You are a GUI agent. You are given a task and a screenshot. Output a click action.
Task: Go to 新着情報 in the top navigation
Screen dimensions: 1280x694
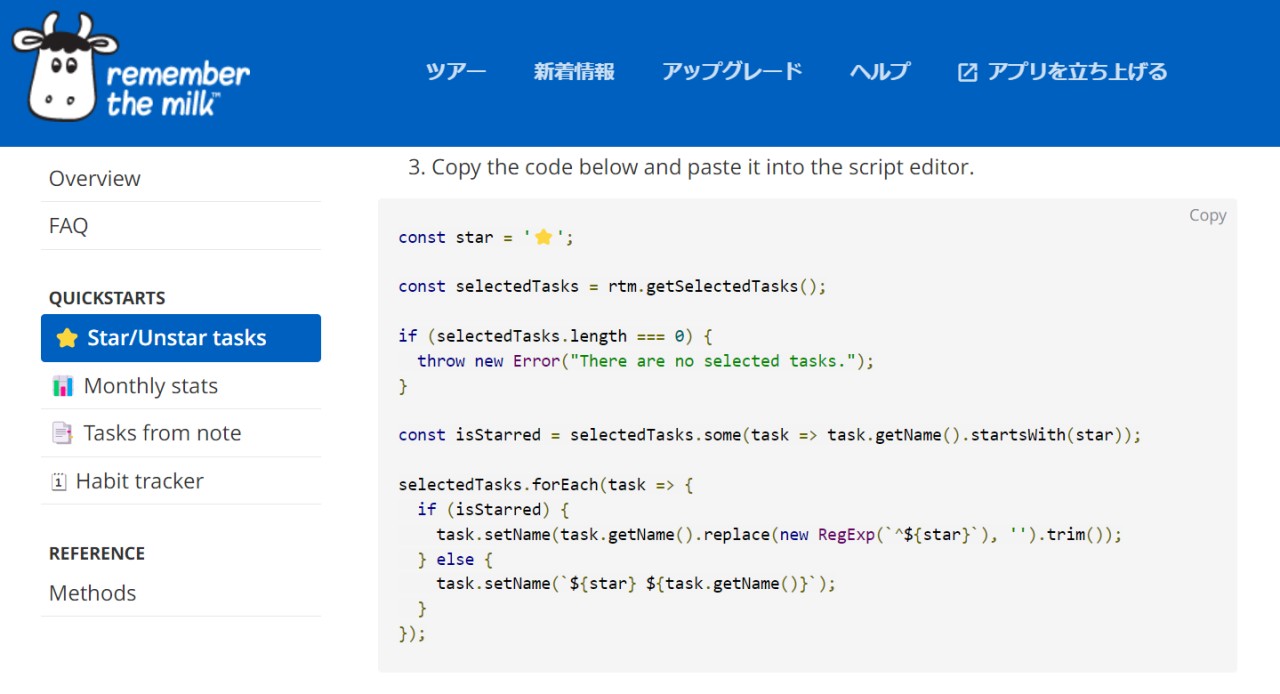pyautogui.click(x=574, y=72)
